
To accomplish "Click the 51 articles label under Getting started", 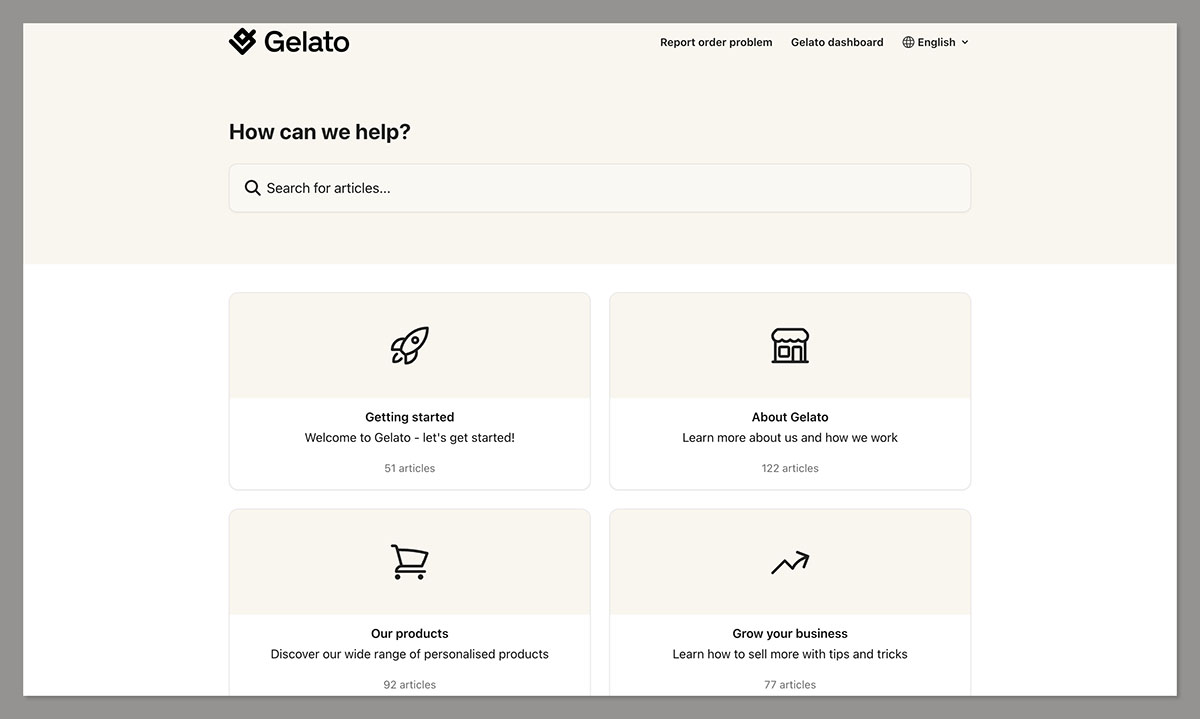I will pos(409,467).
